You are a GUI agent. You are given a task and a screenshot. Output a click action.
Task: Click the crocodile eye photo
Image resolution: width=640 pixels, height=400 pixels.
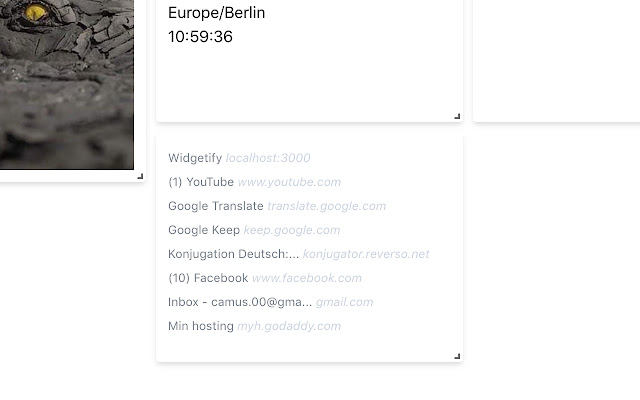[67, 84]
